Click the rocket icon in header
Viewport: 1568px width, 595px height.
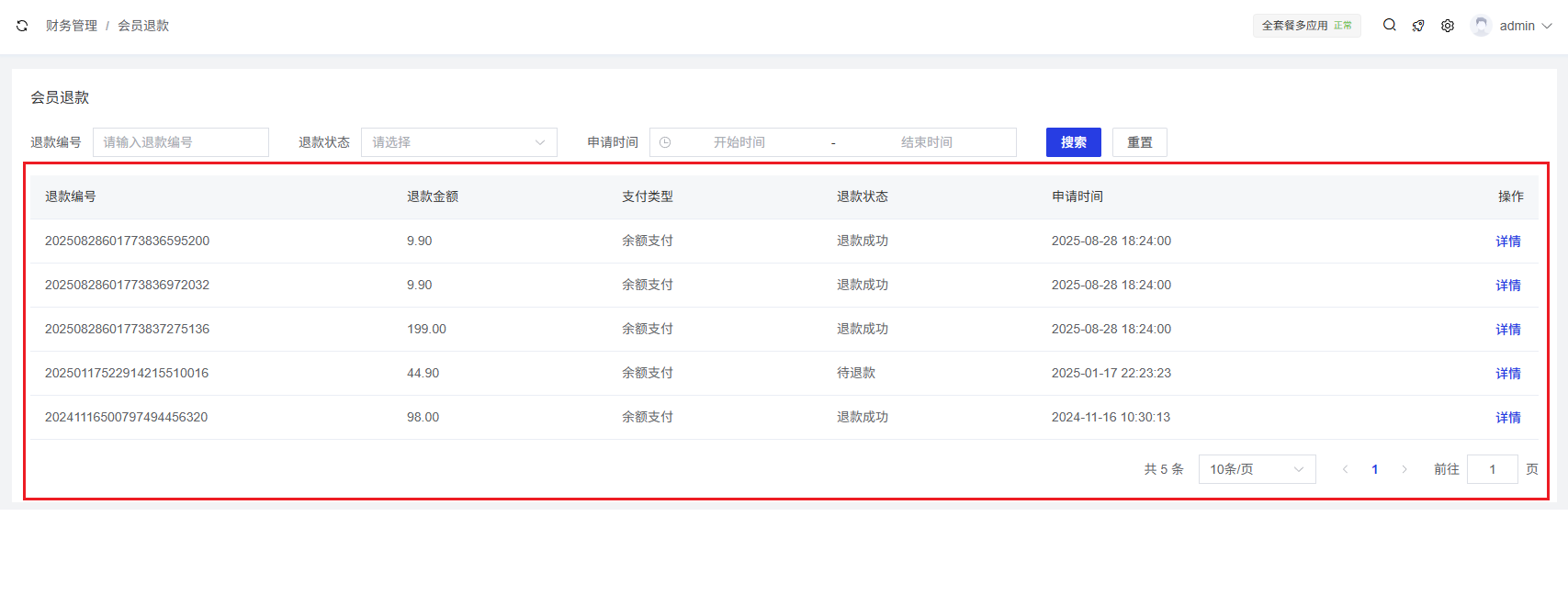[x=1418, y=26]
